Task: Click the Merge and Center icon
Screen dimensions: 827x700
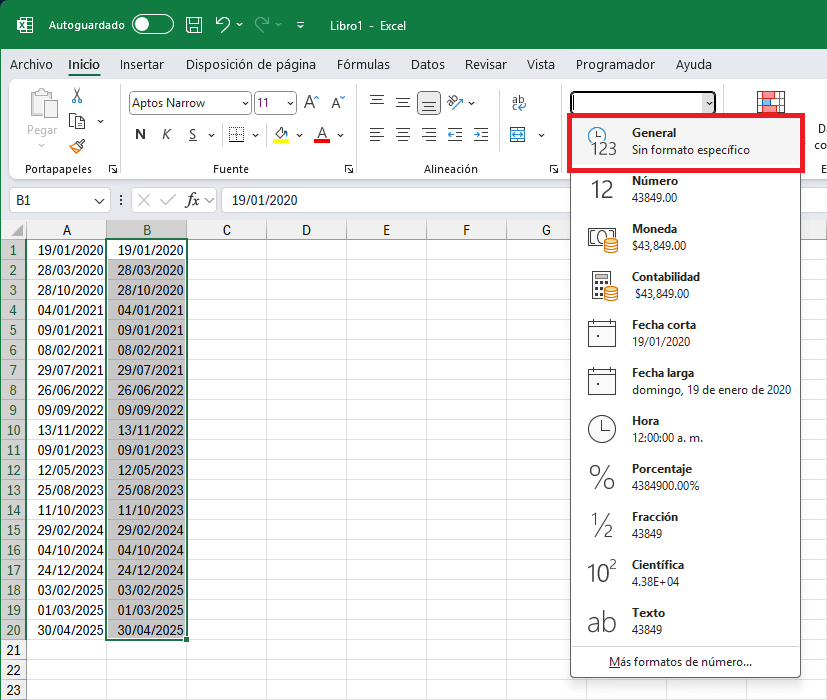Action: tap(518, 135)
